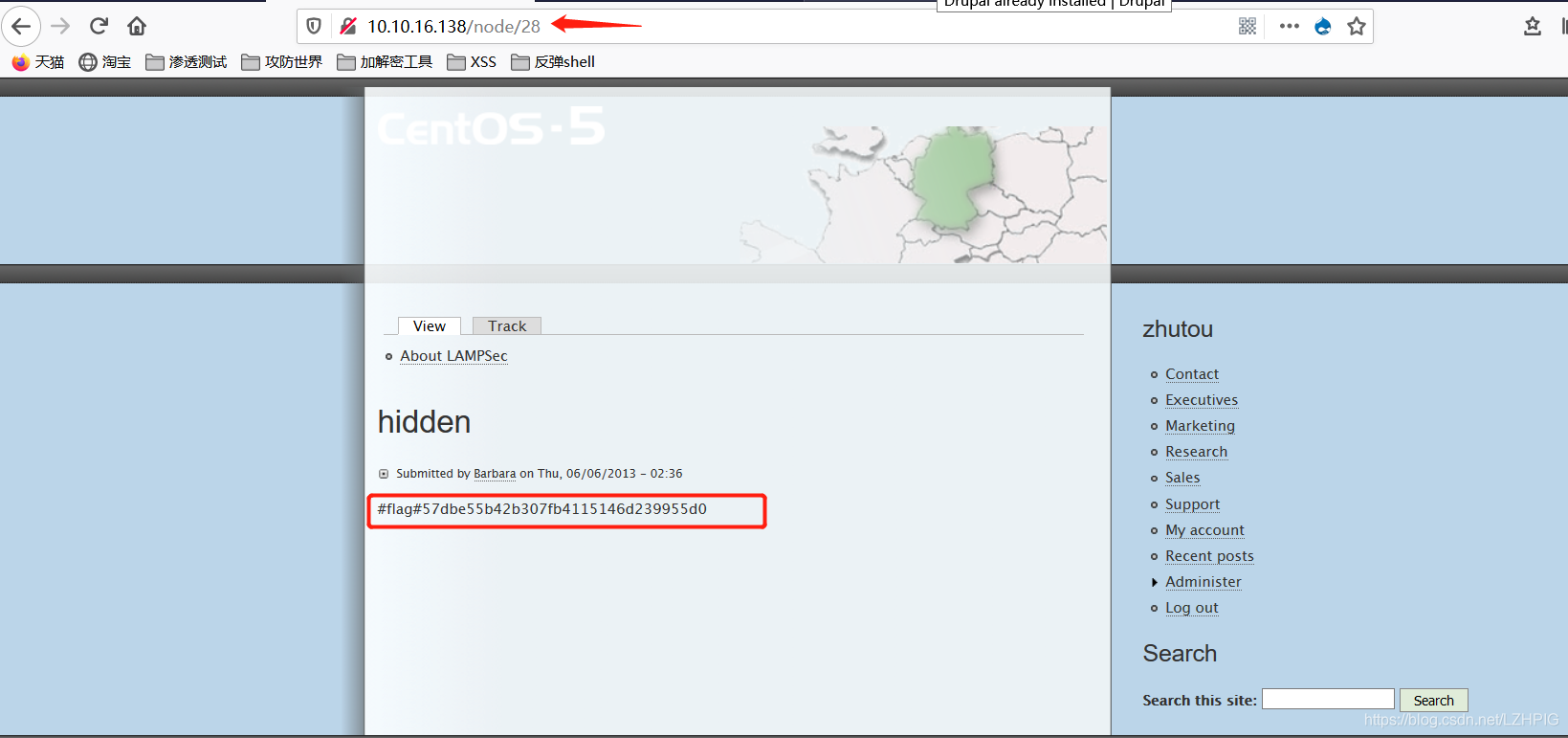Open the Administer link

tap(1204, 582)
